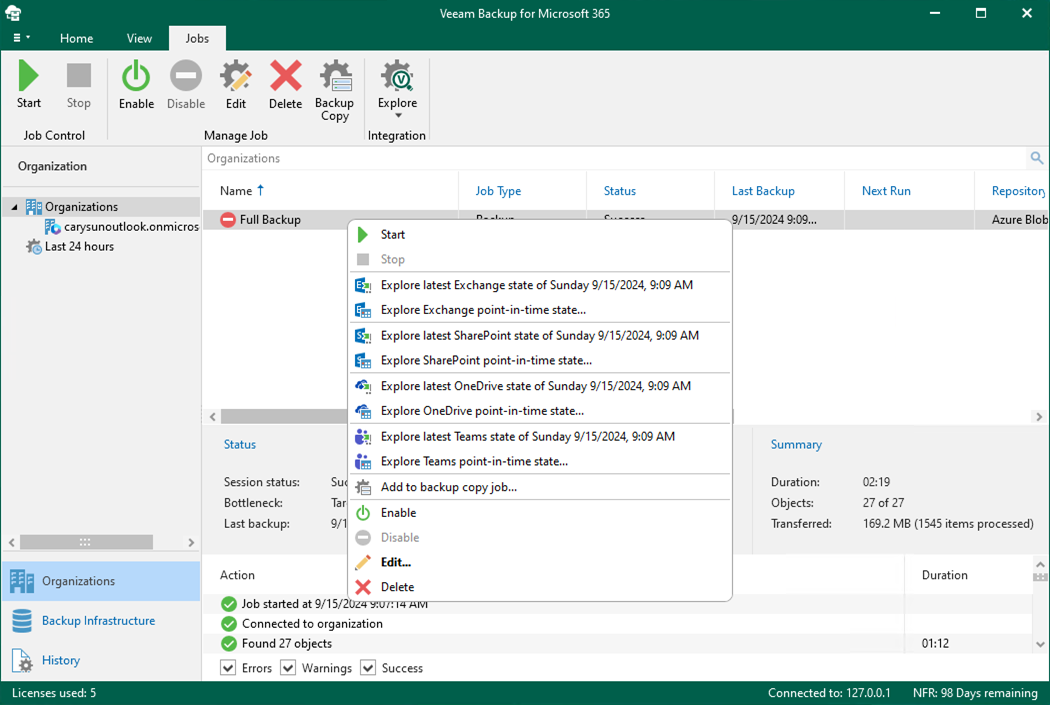Viewport: 1050px width, 705px height.
Task: Click the Stop ribbon button
Action: 78,84
